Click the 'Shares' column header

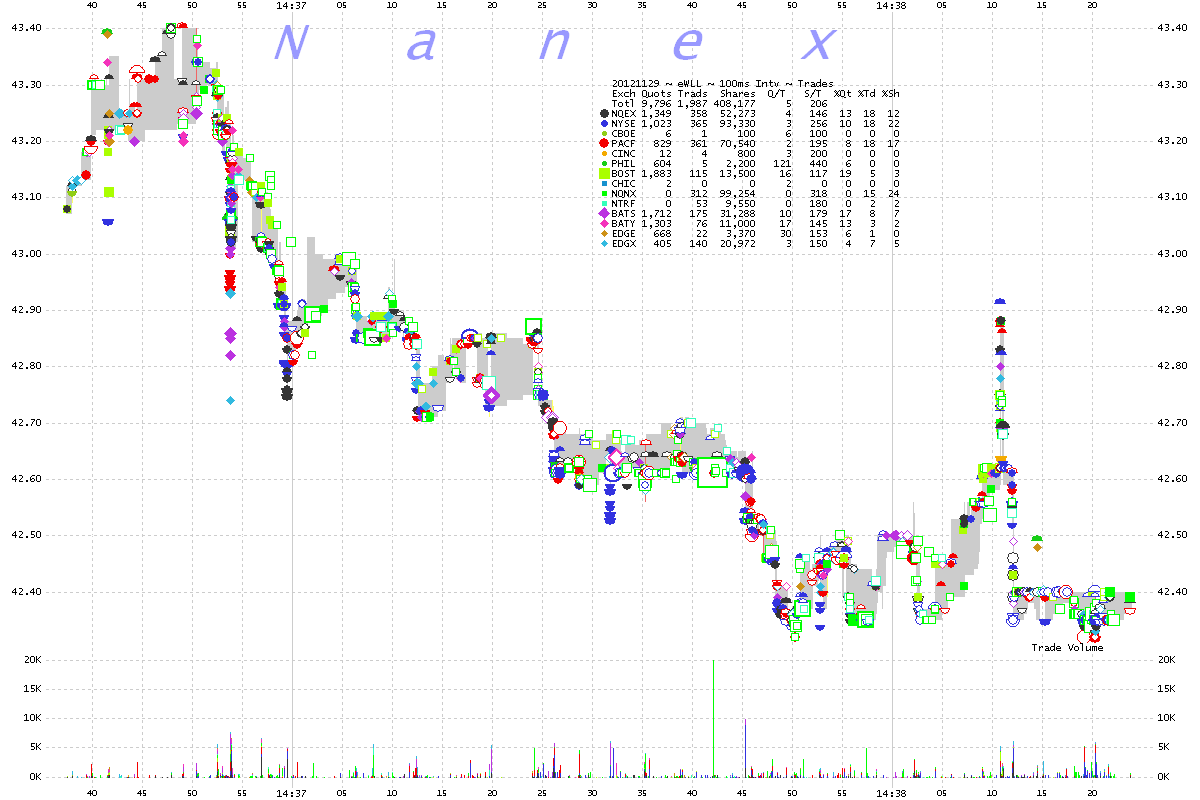click(x=738, y=94)
